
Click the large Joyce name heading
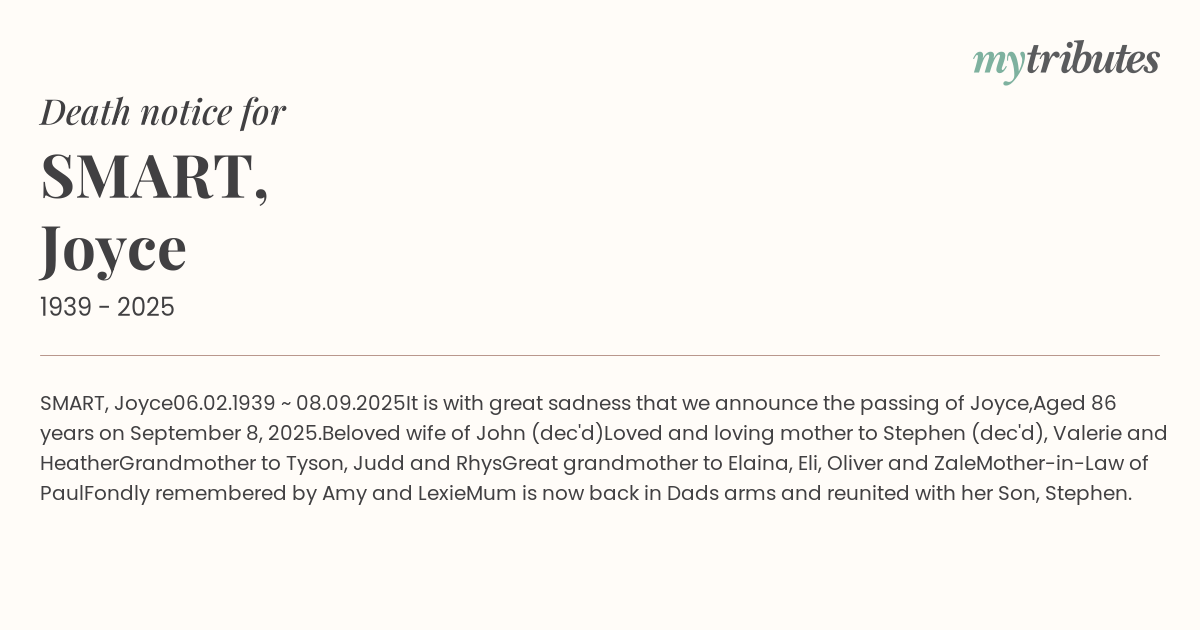point(113,248)
